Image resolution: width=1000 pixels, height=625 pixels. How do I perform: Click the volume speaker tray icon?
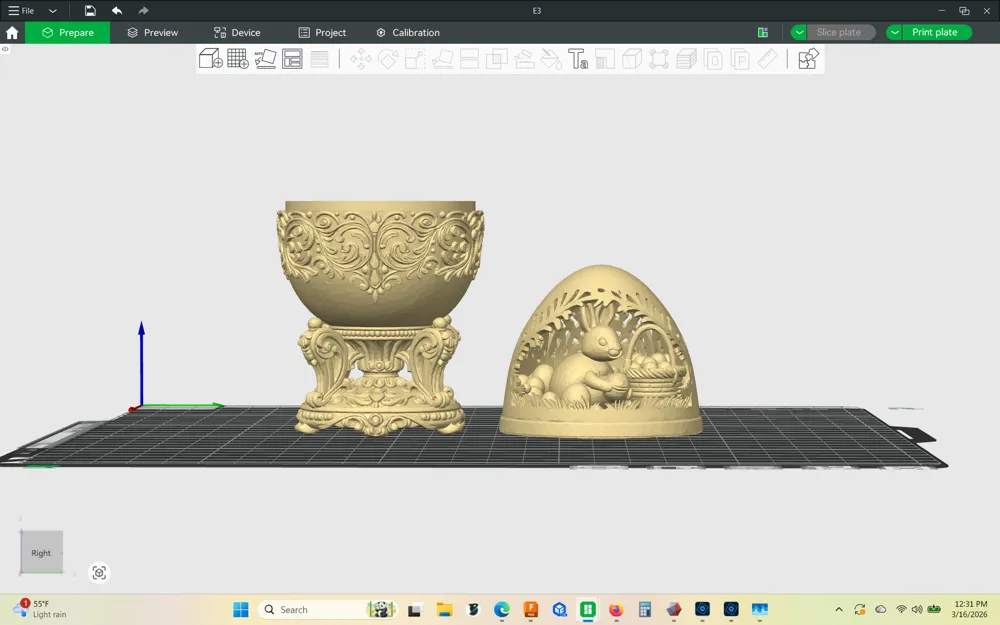(x=917, y=610)
